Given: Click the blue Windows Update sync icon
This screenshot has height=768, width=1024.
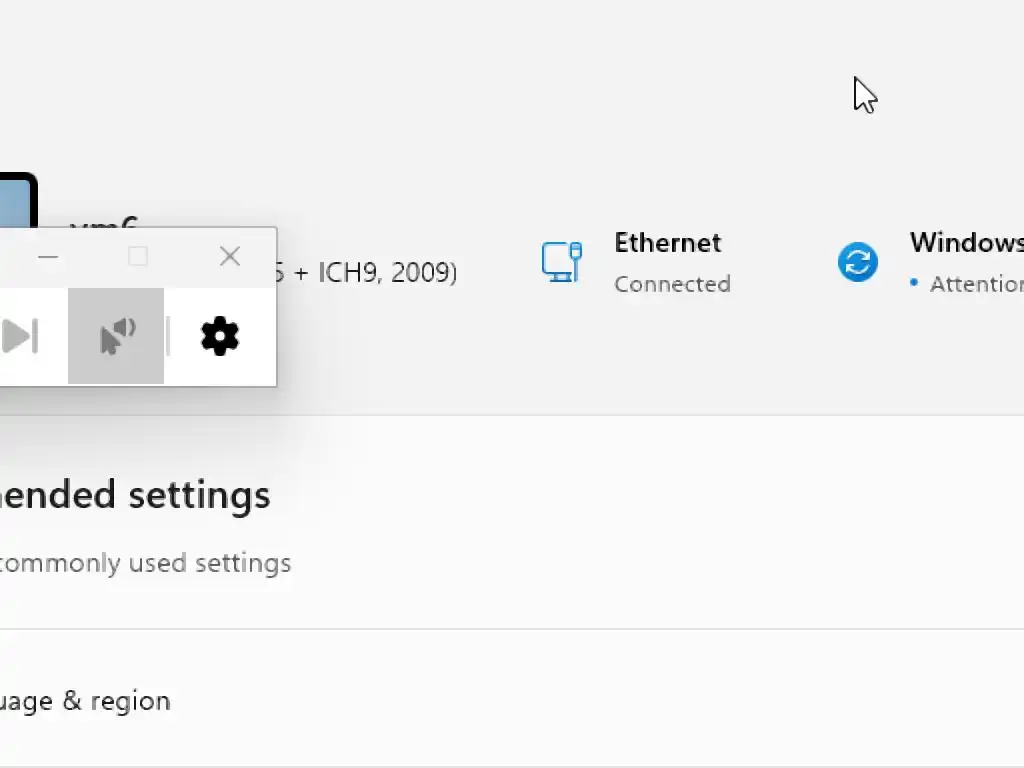Looking at the screenshot, I should click(857, 262).
